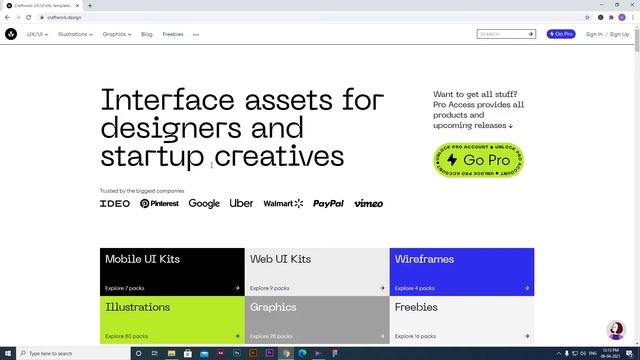Open the Windows notification center
This screenshot has height=360, width=640.
click(x=629, y=353)
